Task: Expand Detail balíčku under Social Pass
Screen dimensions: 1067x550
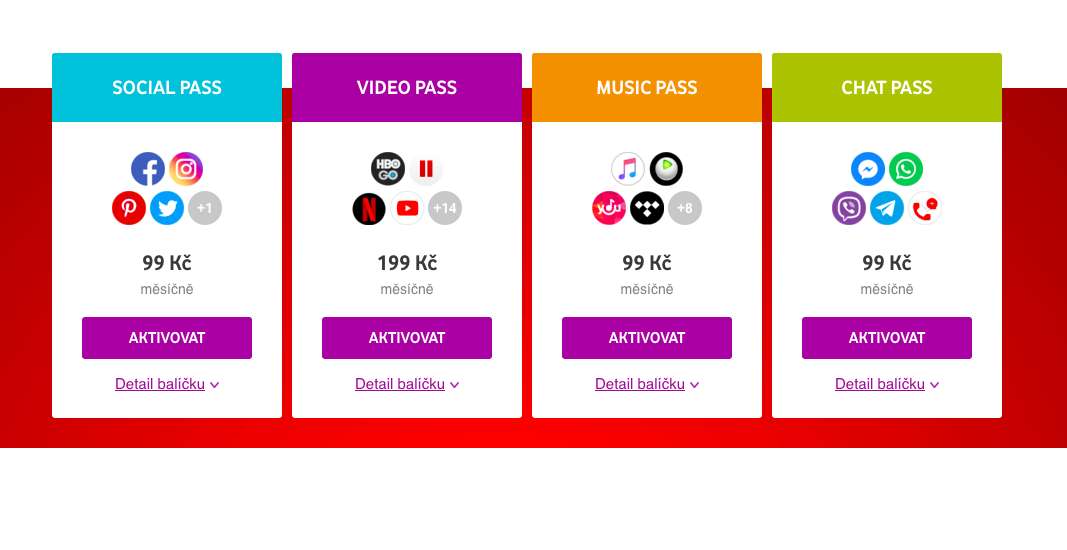Action: click(167, 384)
